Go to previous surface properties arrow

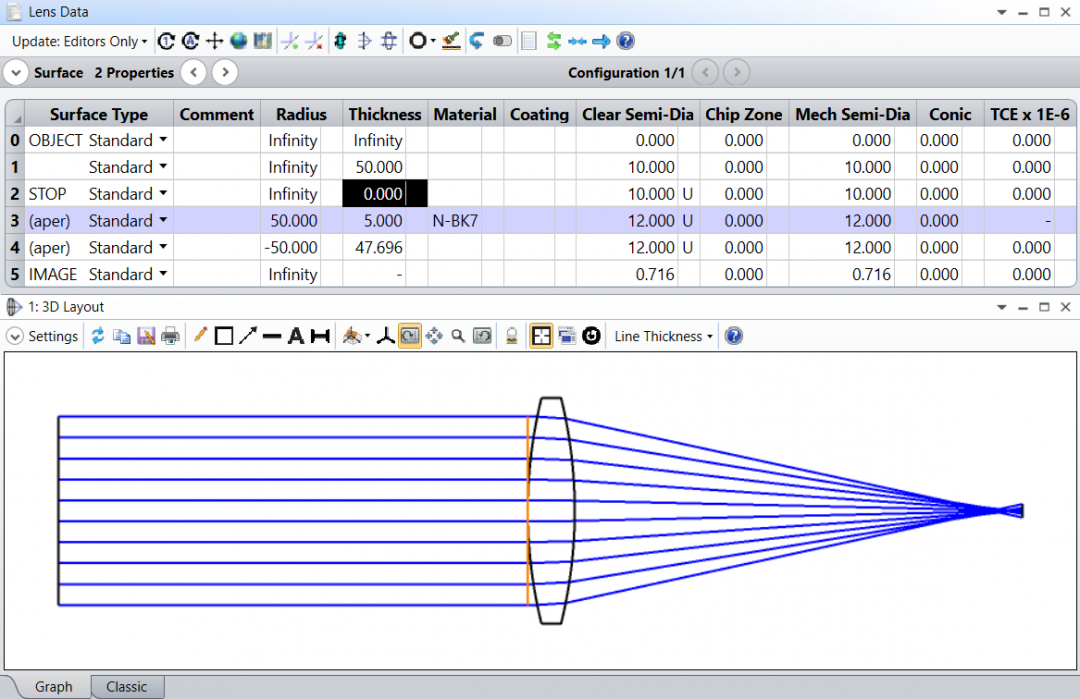point(194,73)
